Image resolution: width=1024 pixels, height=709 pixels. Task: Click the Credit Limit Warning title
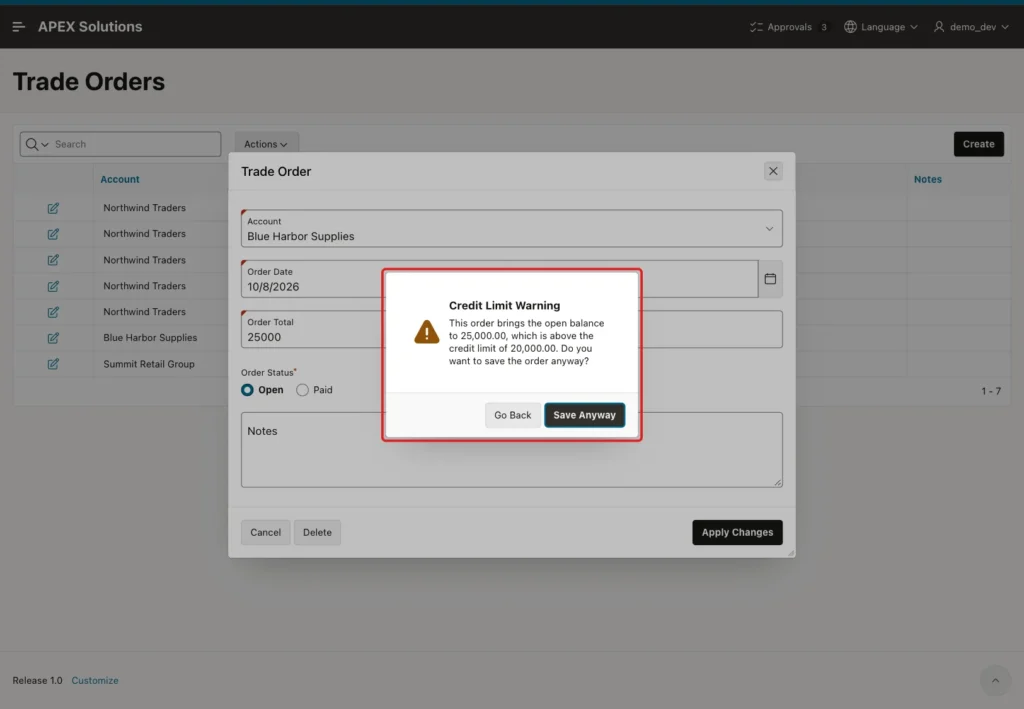tap(504, 306)
